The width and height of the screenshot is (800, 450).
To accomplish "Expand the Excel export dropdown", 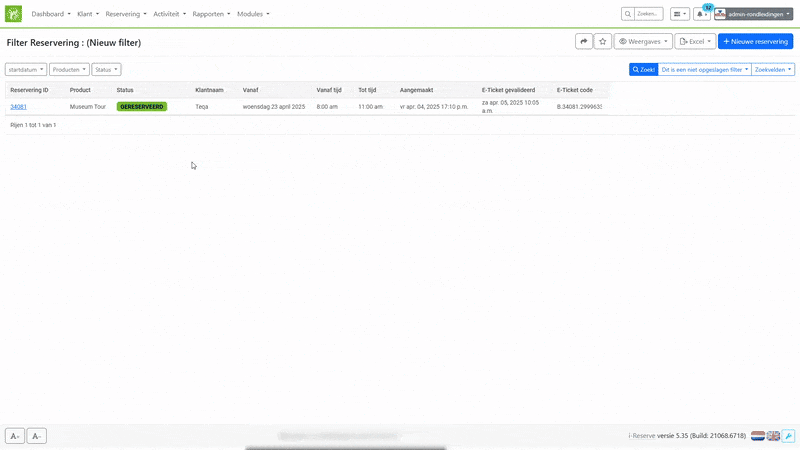I will coord(694,41).
